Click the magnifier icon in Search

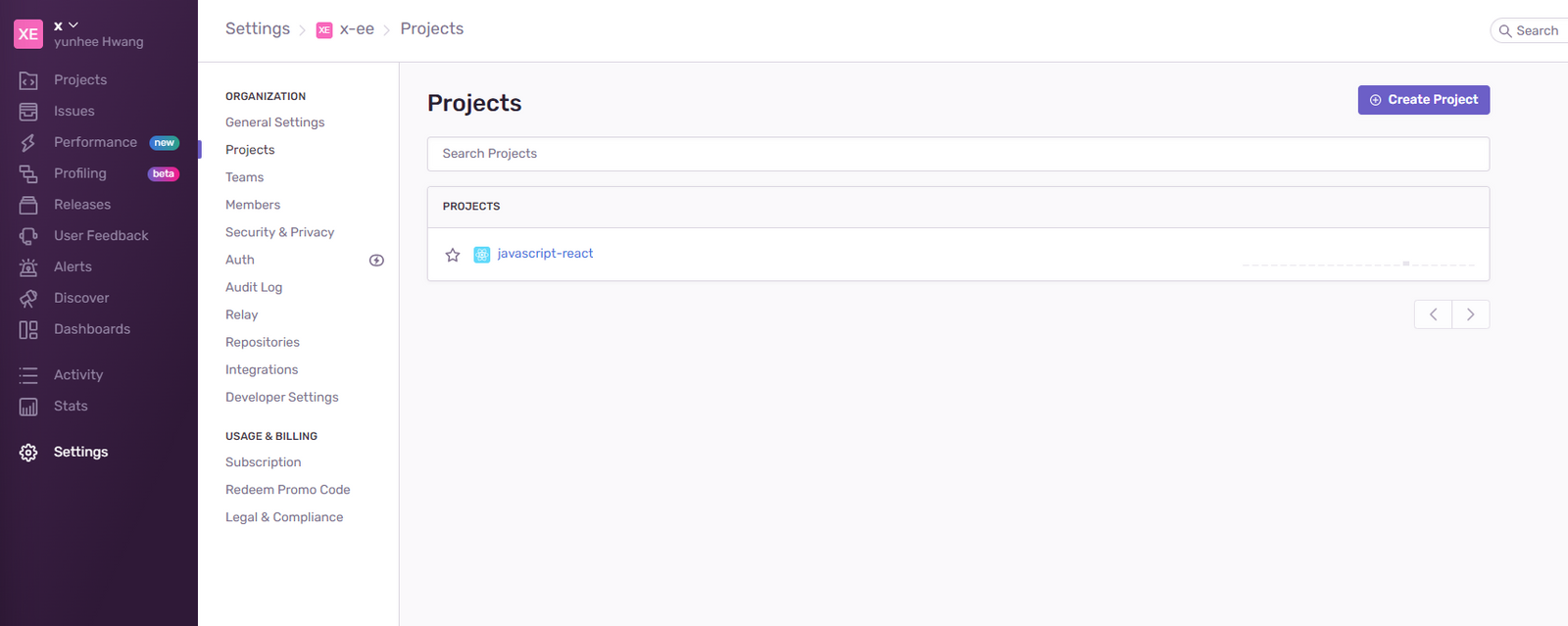[1505, 31]
